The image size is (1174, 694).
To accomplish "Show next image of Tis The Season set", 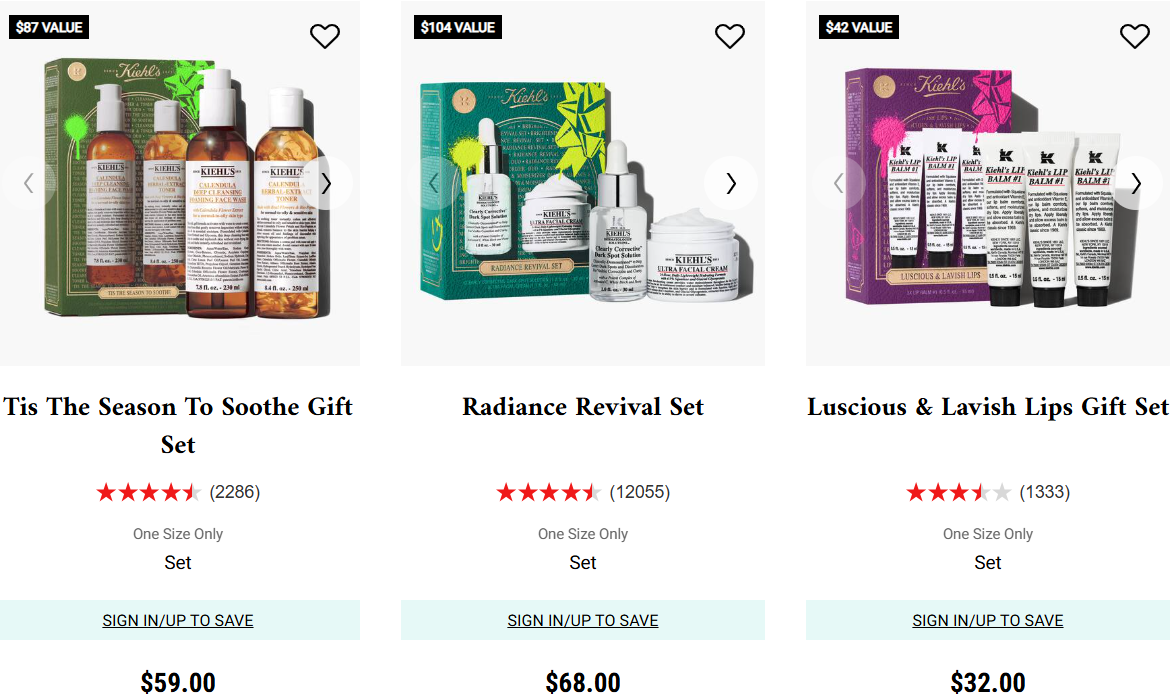I will (326, 183).
